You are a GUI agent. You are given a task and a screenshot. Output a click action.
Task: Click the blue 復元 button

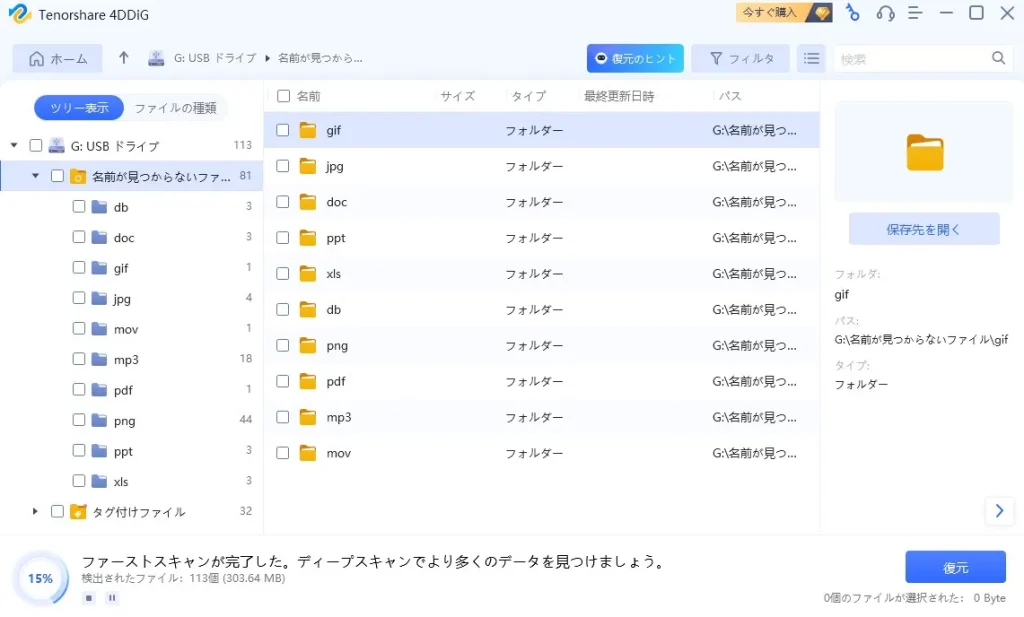[x=955, y=567]
